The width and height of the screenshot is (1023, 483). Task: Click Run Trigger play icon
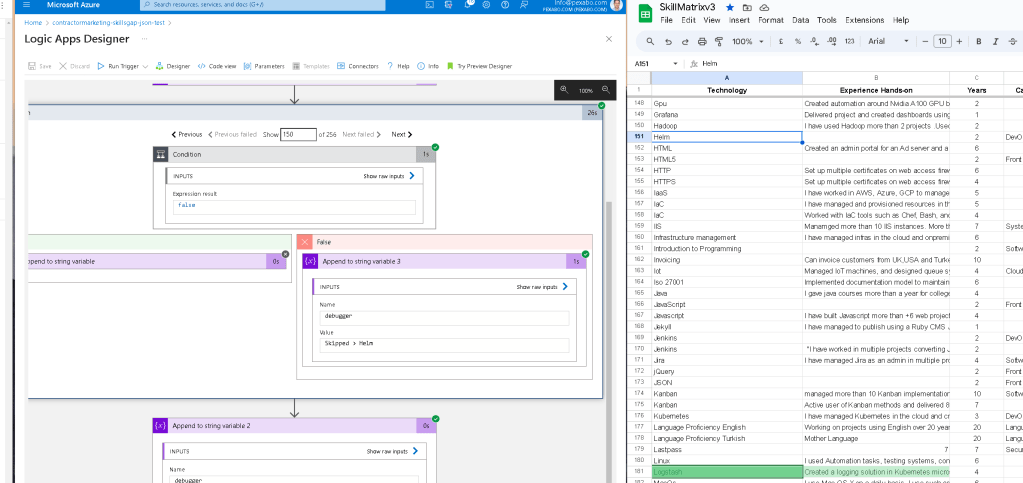click(x=101, y=66)
